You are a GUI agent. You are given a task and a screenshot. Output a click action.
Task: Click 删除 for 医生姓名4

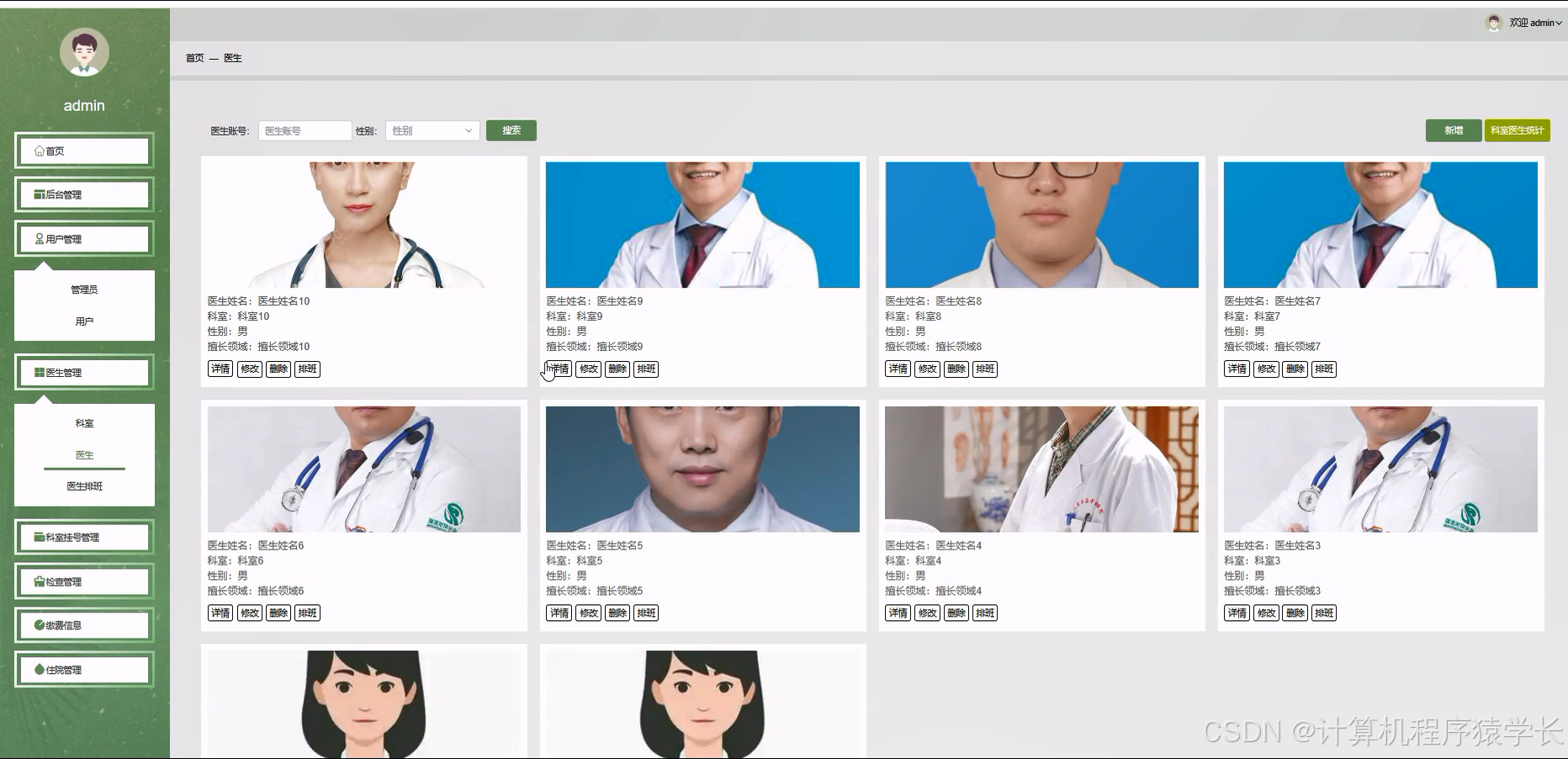(x=956, y=613)
